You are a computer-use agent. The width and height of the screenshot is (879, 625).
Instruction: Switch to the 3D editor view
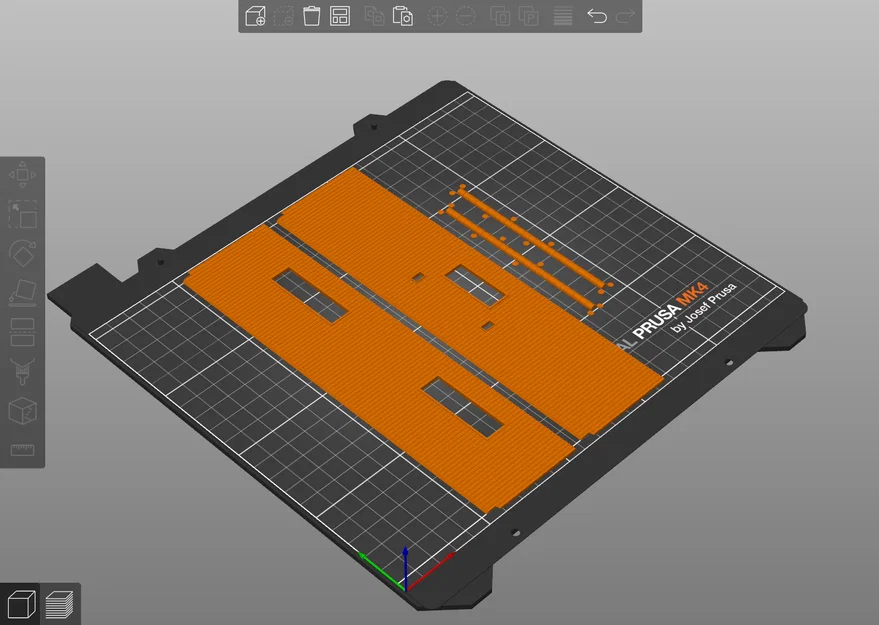tap(21, 604)
